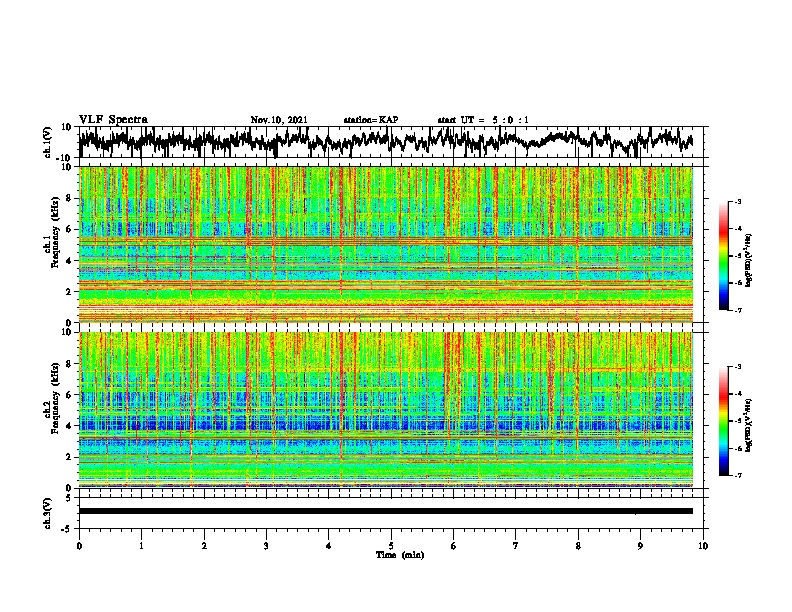The width and height of the screenshot is (792, 612).
Task: Click the ch.1 PSD color scale bar
Action: click(x=723, y=256)
